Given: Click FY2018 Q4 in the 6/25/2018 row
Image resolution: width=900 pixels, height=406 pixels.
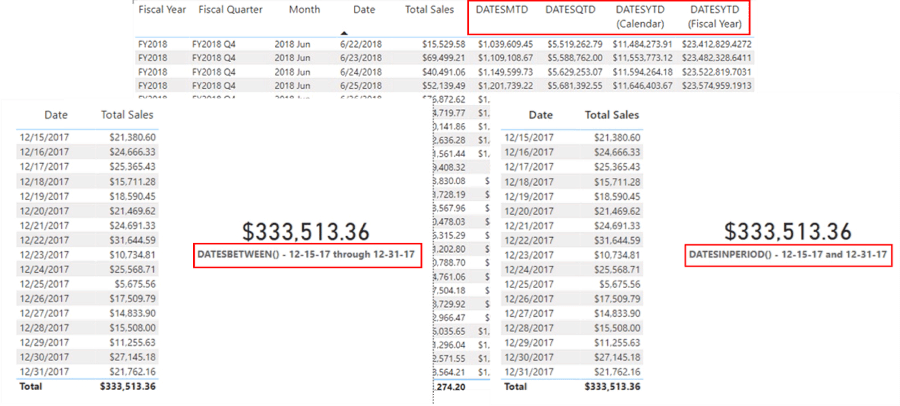Looking at the screenshot, I should coord(214,86).
